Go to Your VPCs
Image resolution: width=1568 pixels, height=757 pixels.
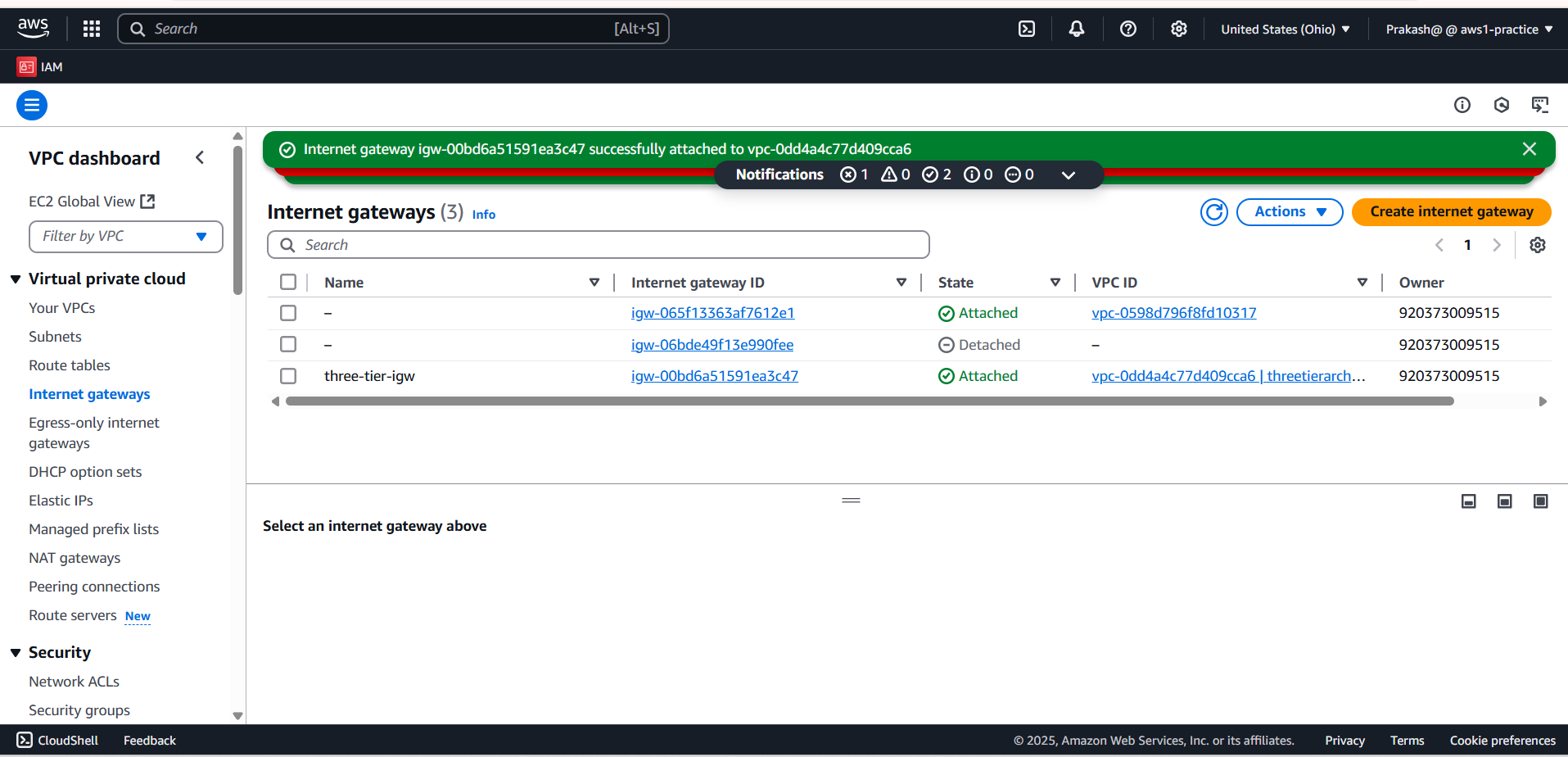62,308
